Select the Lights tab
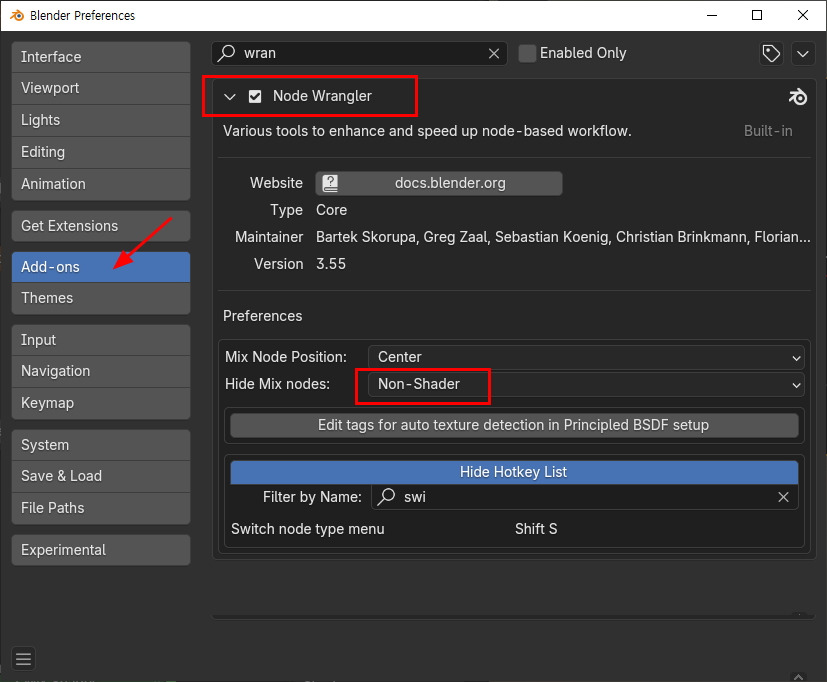 (x=101, y=120)
